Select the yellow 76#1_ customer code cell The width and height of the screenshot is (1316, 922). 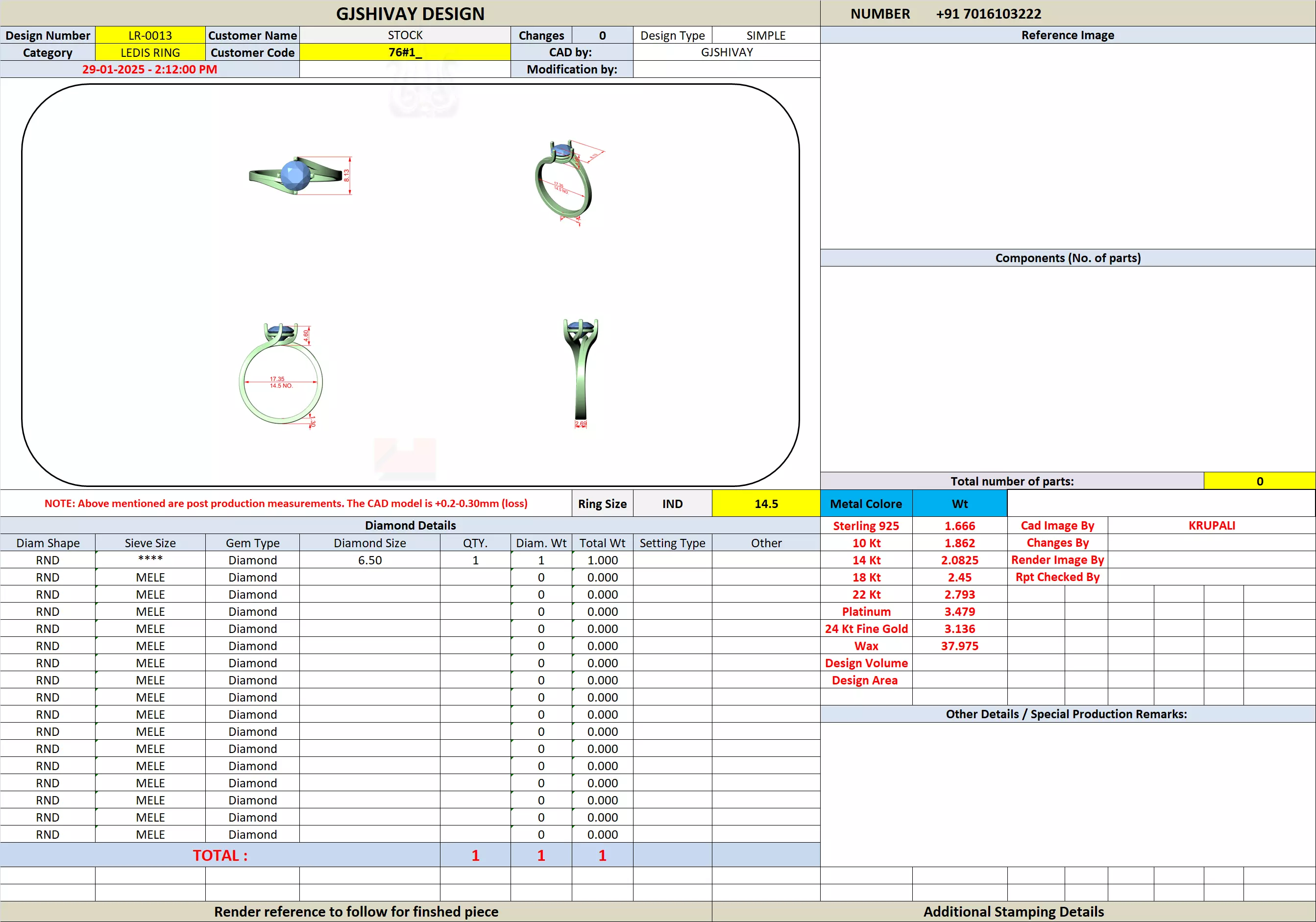click(405, 53)
